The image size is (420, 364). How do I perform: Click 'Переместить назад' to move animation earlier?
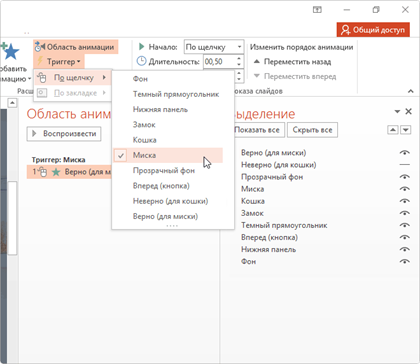[x=293, y=62]
